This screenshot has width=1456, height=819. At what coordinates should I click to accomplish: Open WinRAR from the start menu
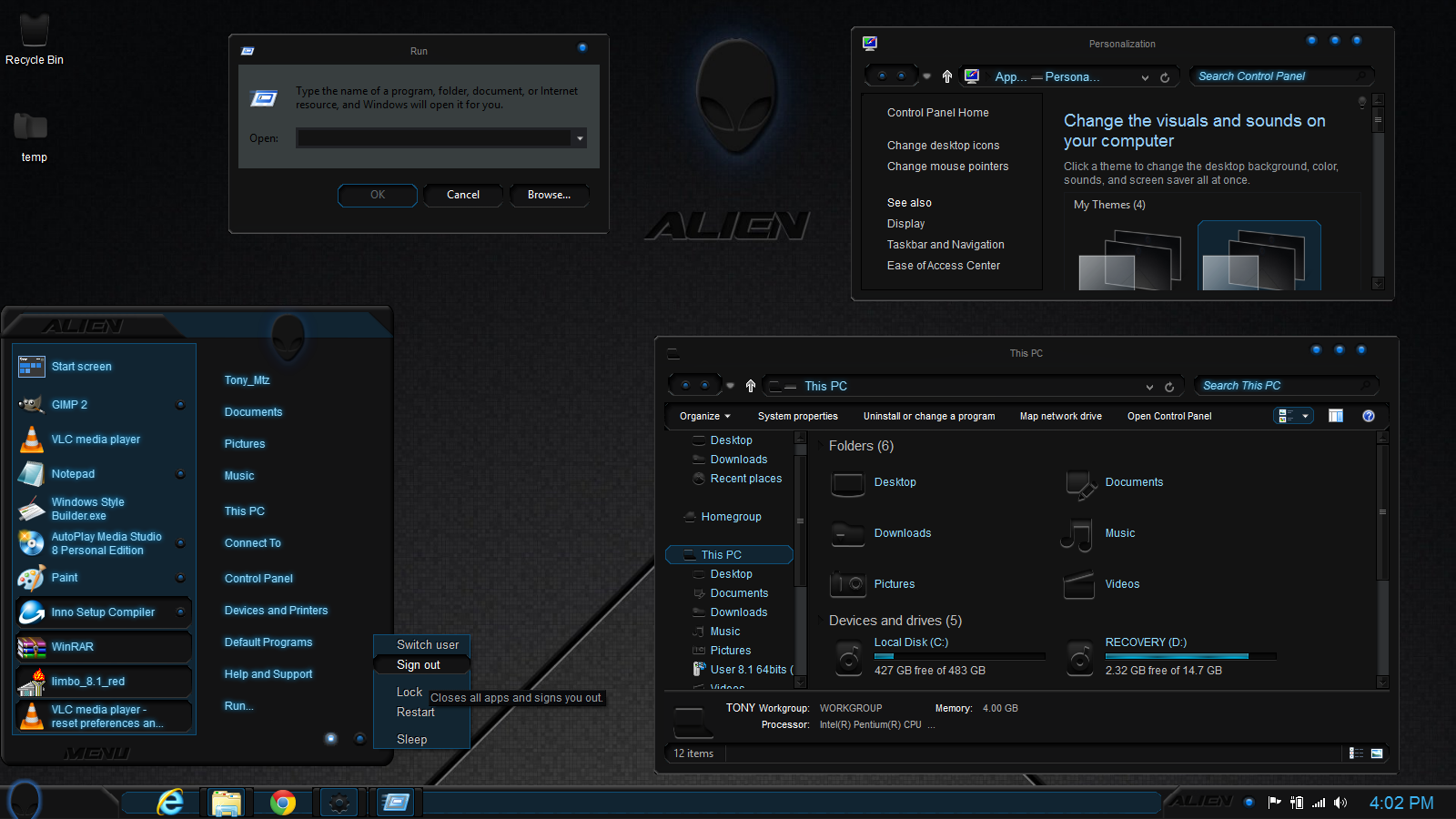coord(73,647)
